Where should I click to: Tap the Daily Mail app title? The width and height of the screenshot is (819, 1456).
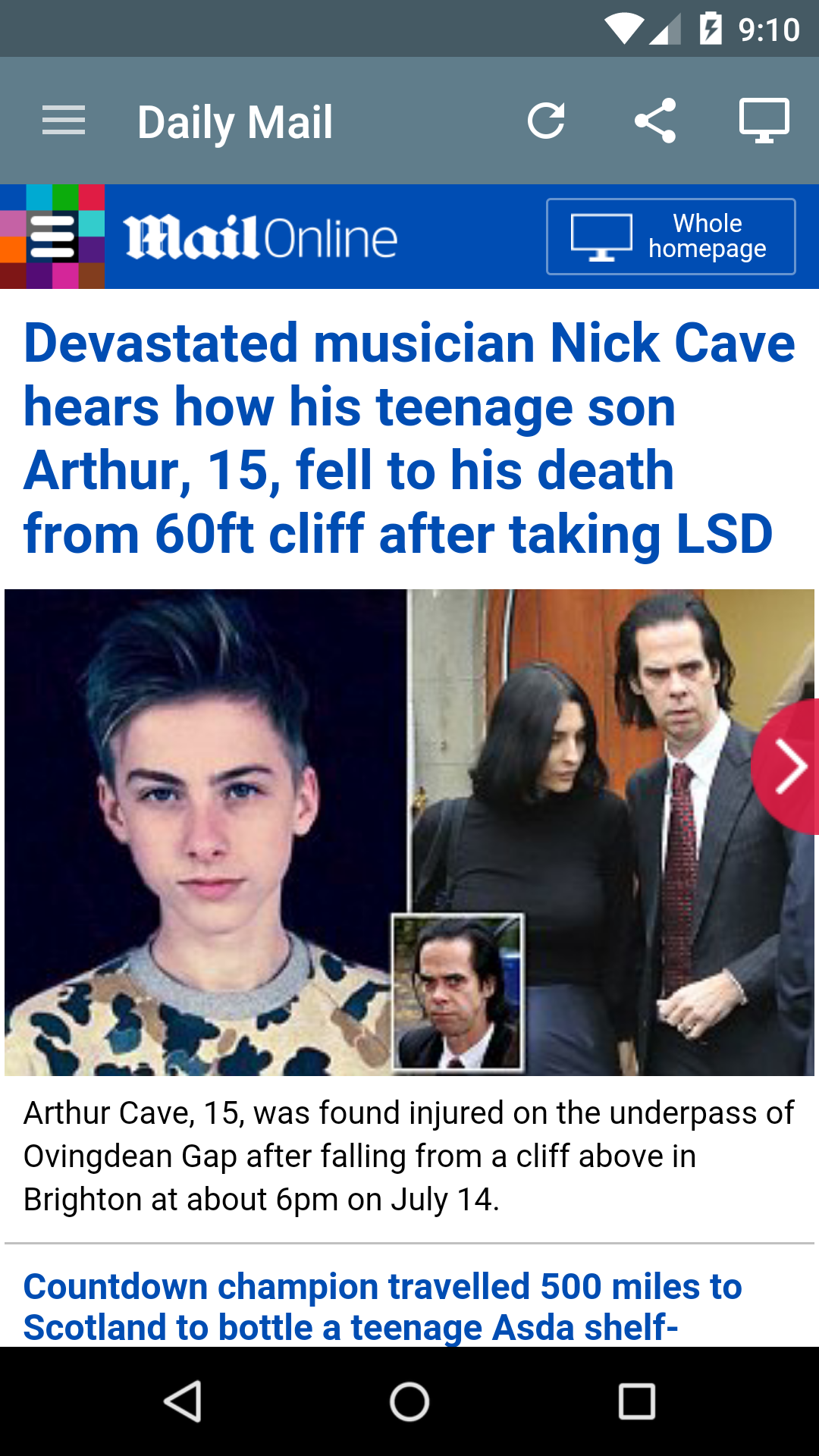click(x=235, y=122)
